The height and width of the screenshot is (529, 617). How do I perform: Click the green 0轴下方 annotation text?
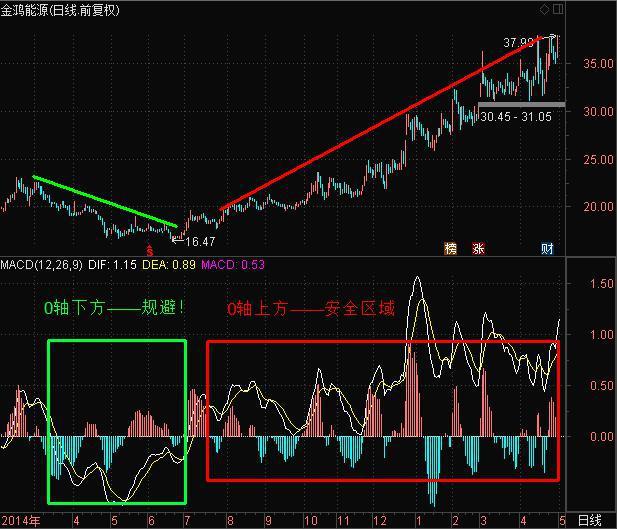pos(113,308)
